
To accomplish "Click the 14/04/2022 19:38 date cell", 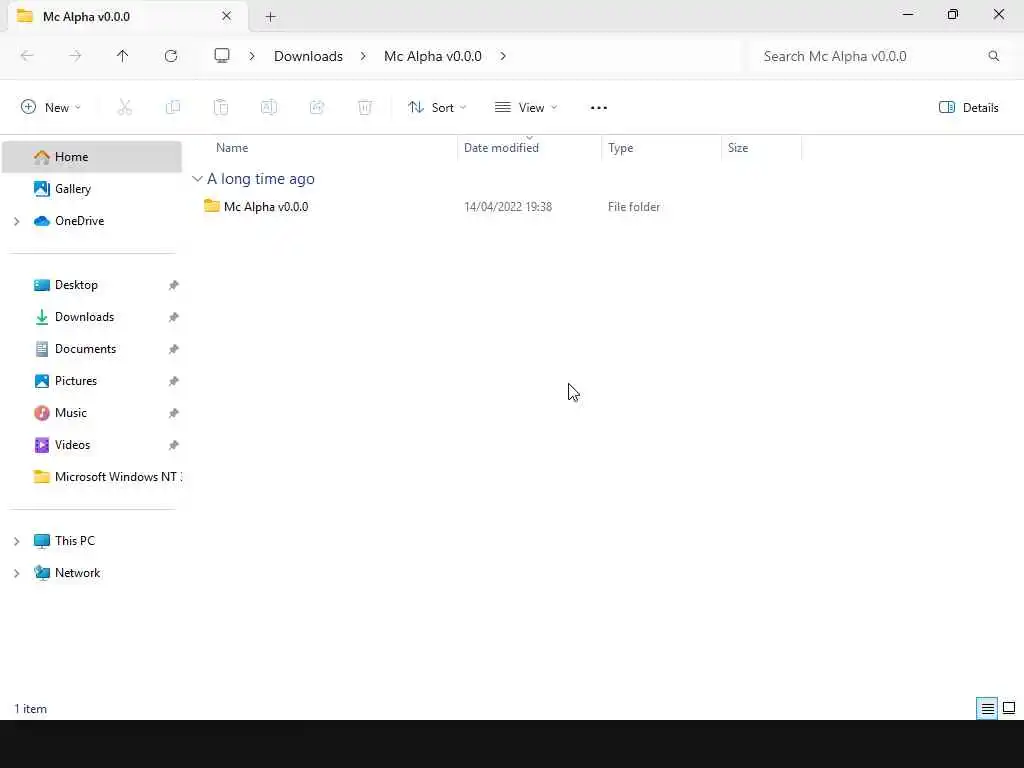I will 508,207.
